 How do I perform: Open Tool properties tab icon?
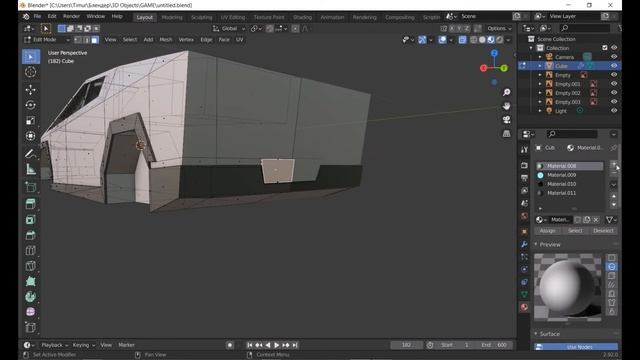(524, 150)
